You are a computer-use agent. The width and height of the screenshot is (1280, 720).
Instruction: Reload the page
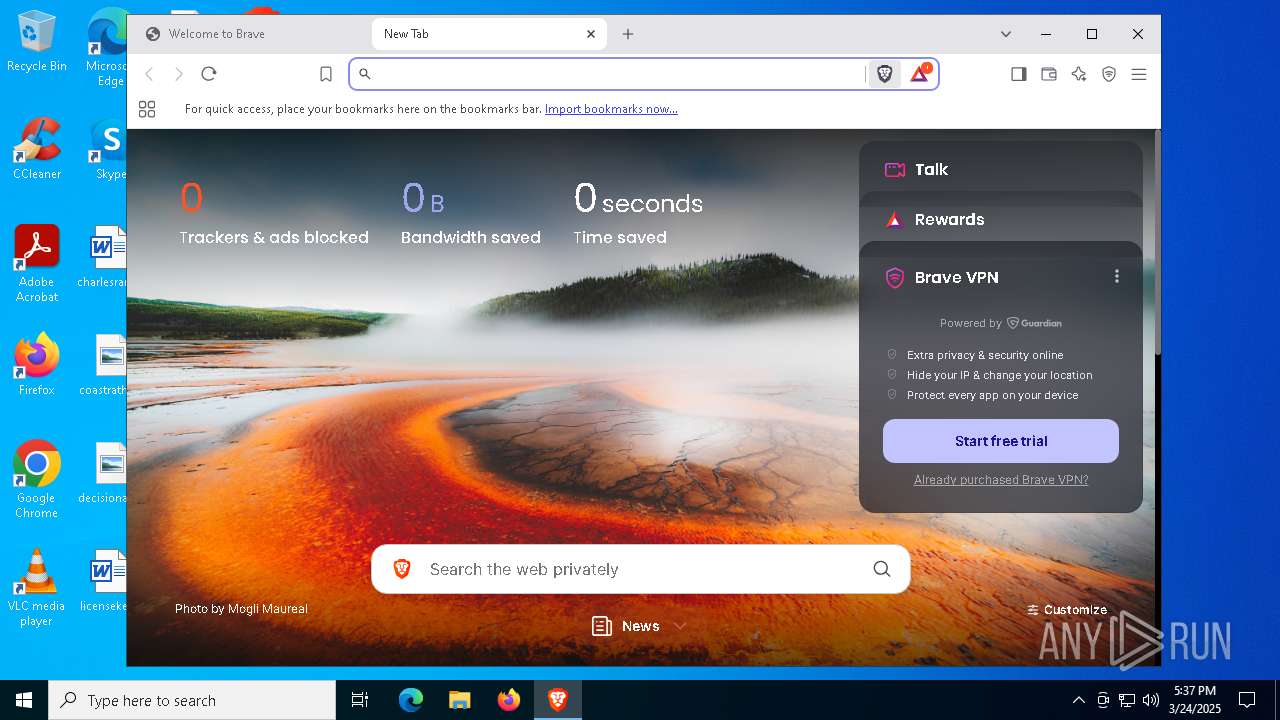tap(209, 74)
